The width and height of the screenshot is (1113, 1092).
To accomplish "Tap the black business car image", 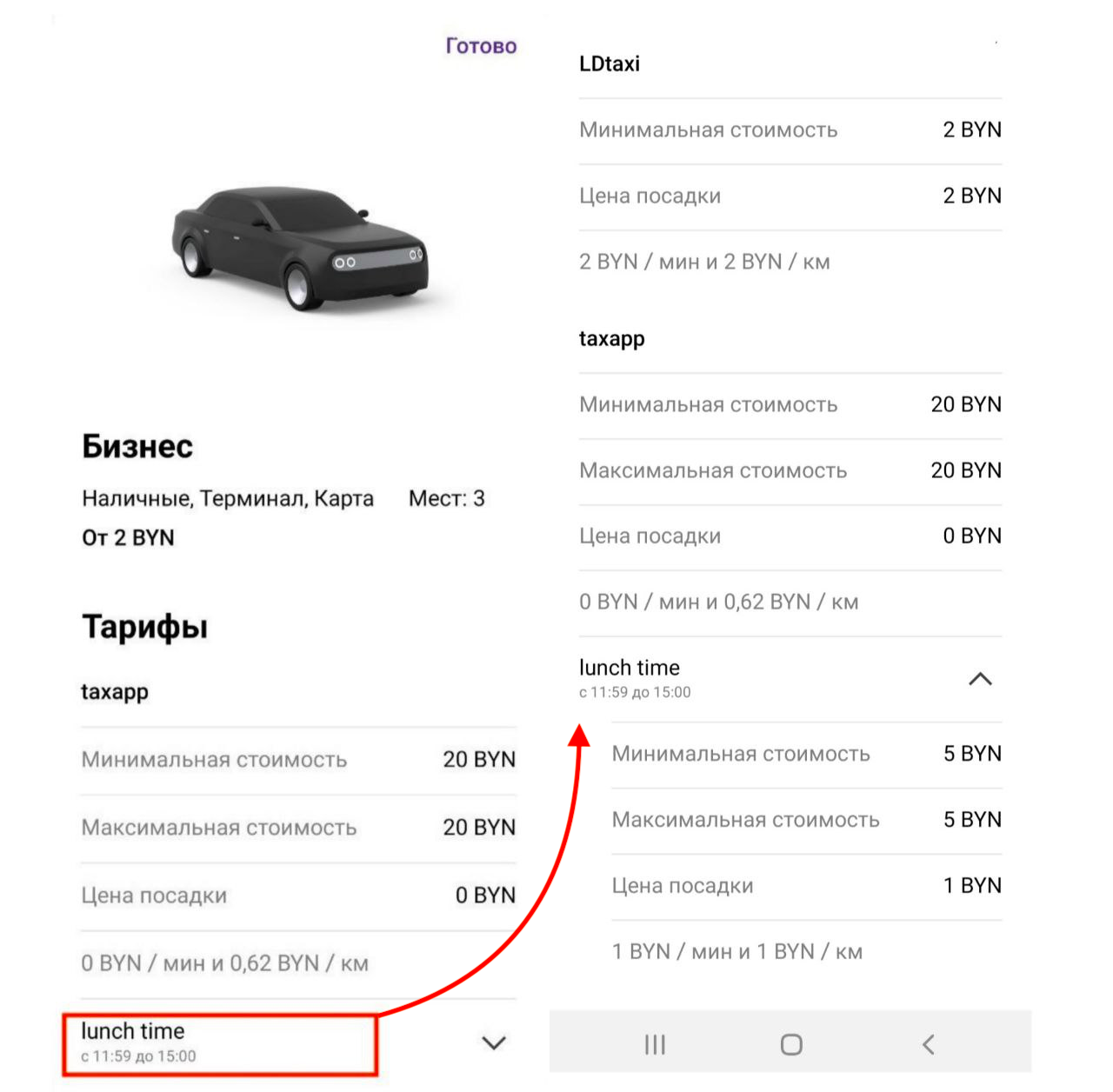I will click(x=300, y=248).
